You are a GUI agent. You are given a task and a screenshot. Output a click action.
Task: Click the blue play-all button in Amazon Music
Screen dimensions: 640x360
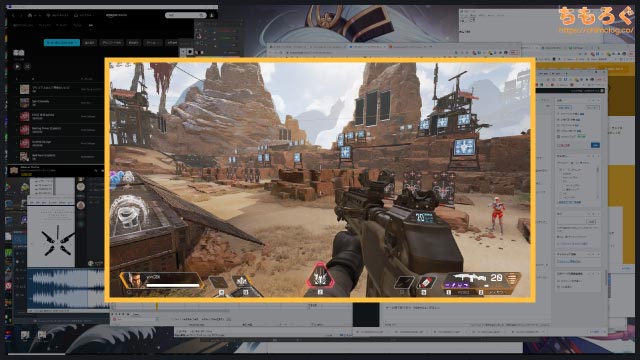pos(62,42)
